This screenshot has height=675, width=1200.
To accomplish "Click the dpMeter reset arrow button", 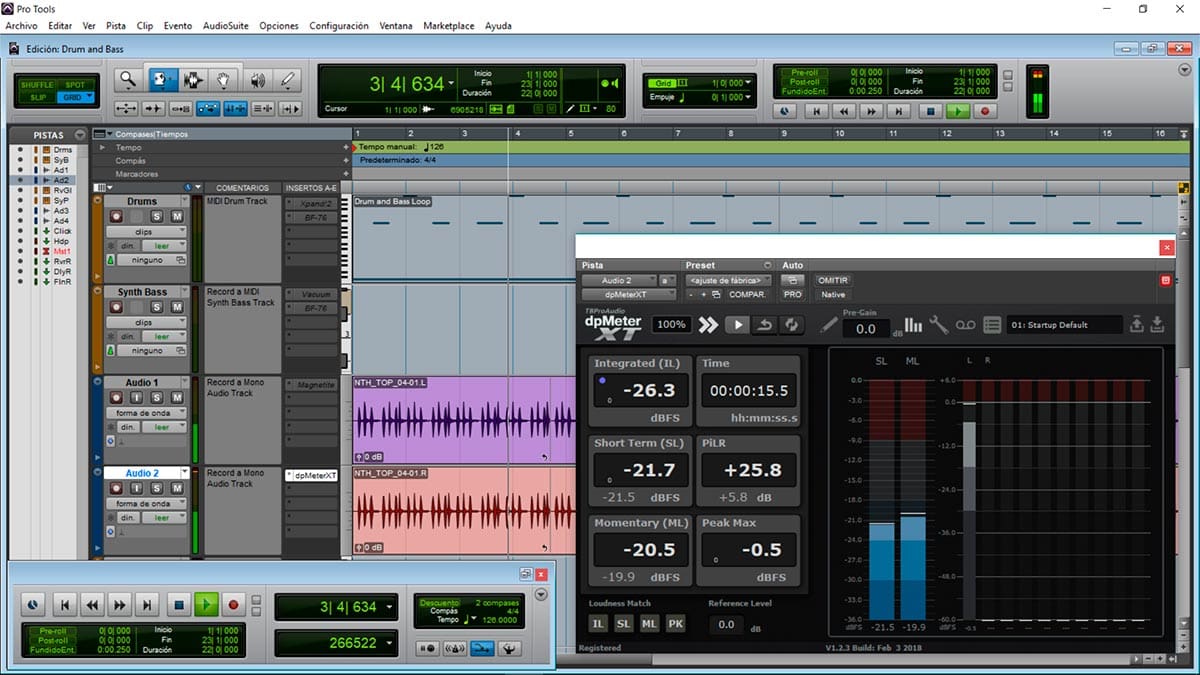I will [765, 324].
